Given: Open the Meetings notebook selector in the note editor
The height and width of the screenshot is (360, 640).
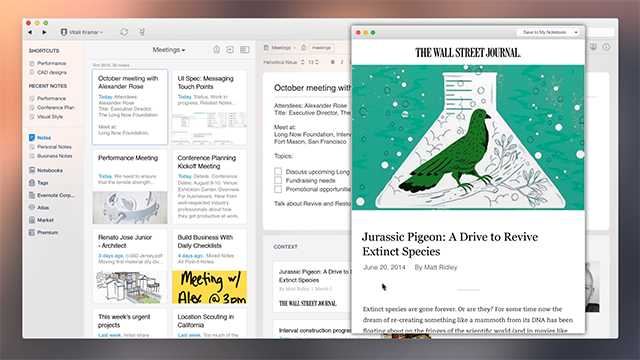Looking at the screenshot, I should pos(280,48).
